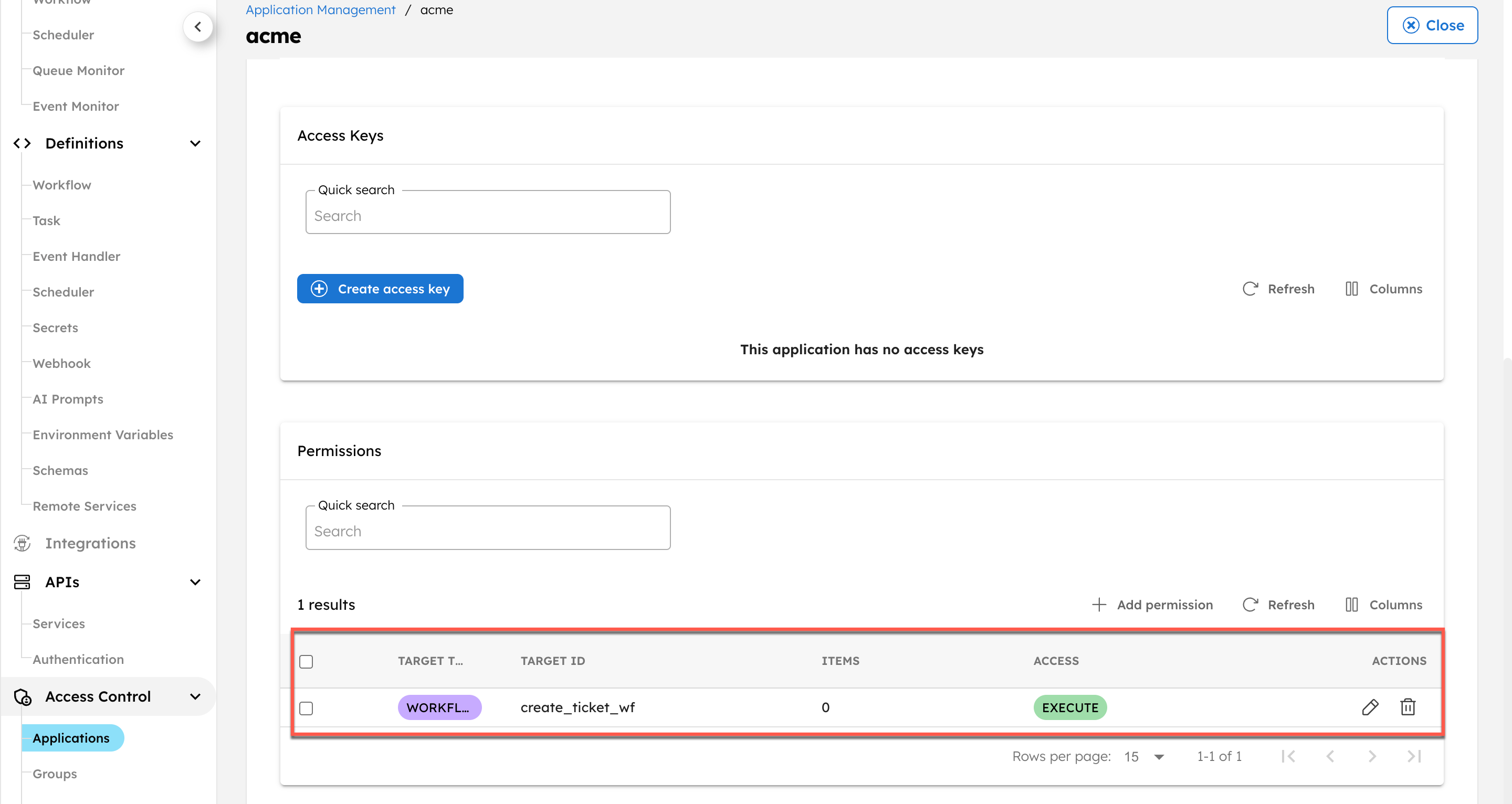Click Create access key
Screen dimensions: 1512x804
380,288
